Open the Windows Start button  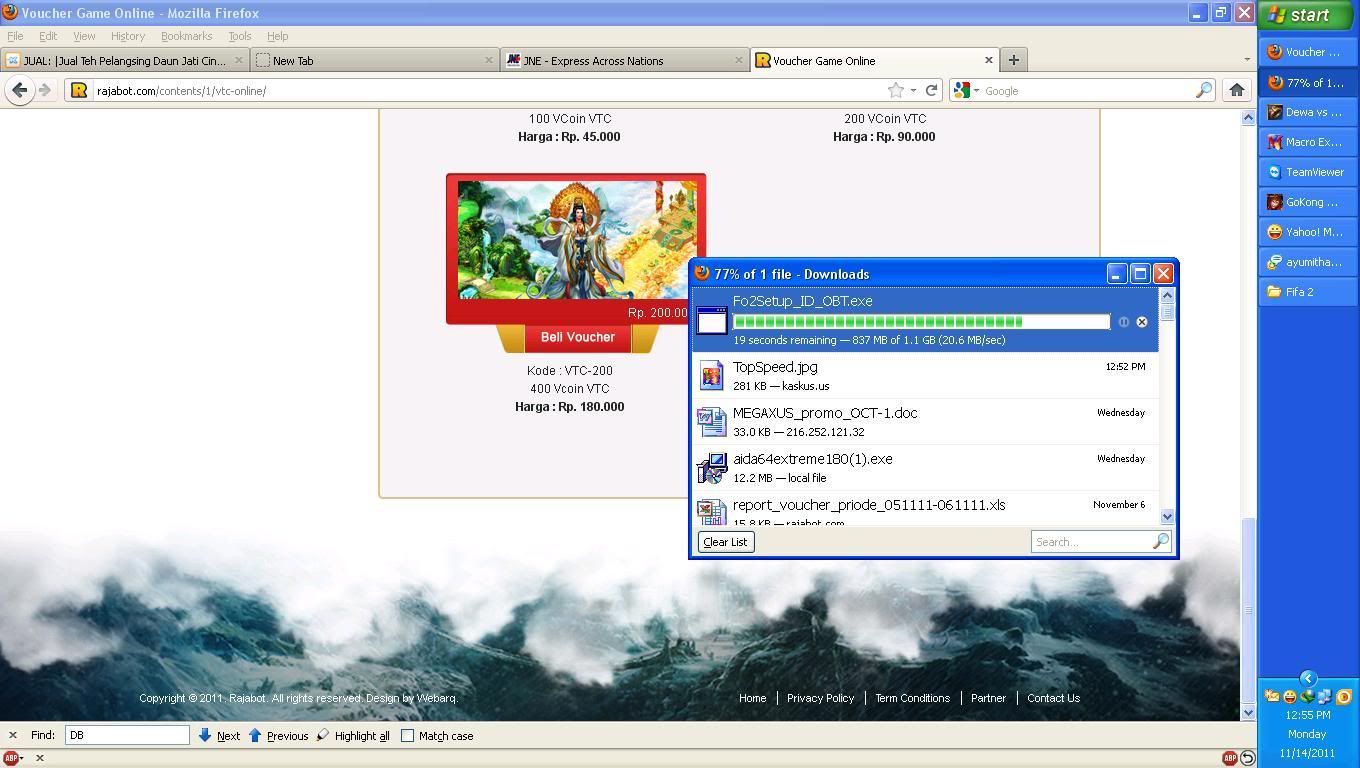1306,15
